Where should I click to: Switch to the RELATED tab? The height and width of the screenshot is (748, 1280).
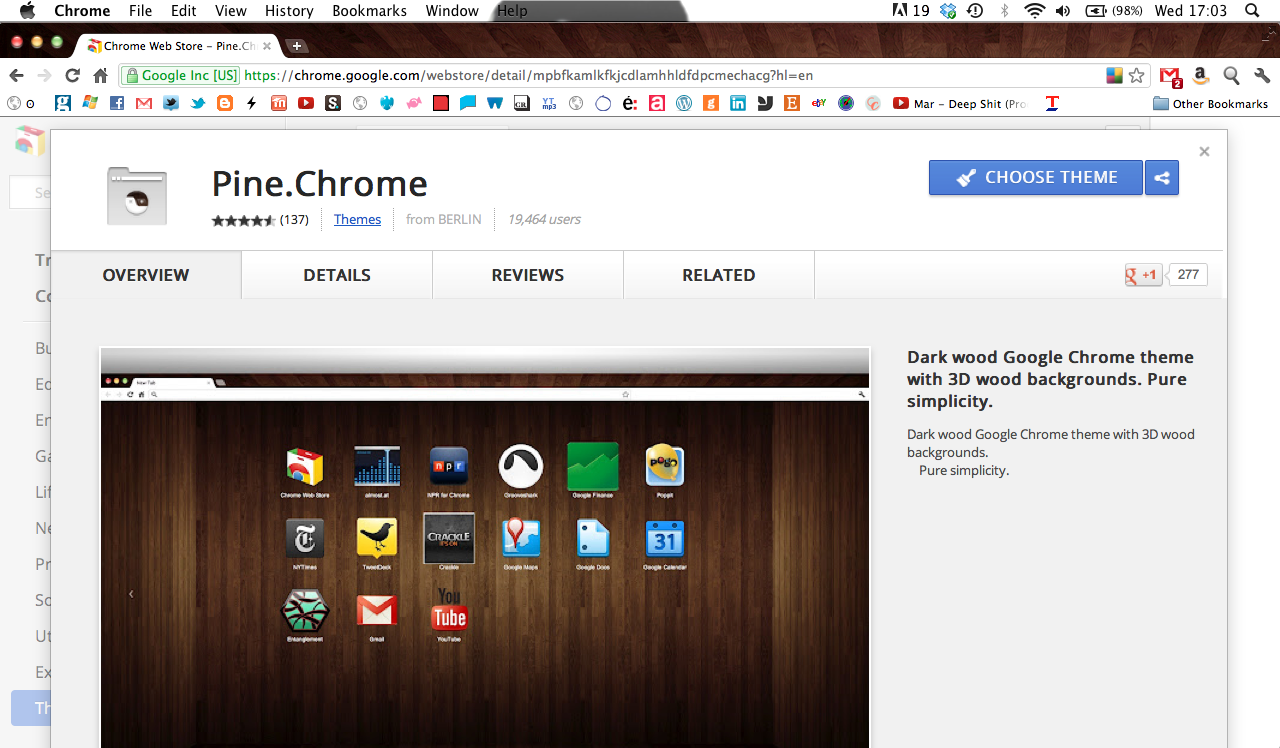[x=719, y=275]
